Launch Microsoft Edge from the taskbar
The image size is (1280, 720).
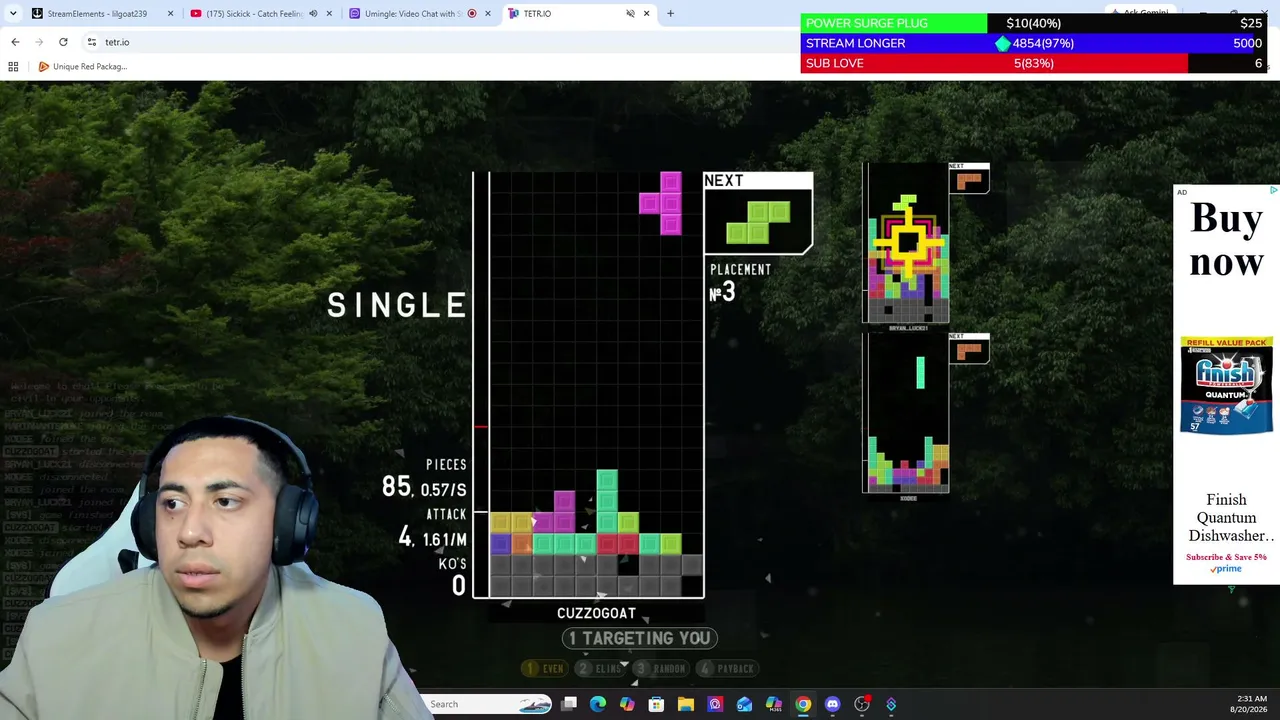[x=598, y=704]
